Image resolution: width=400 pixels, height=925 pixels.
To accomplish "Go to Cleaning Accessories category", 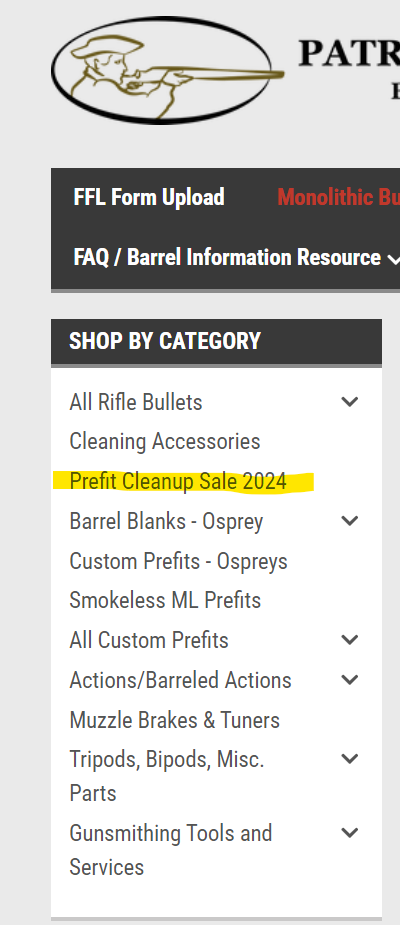I will [165, 441].
